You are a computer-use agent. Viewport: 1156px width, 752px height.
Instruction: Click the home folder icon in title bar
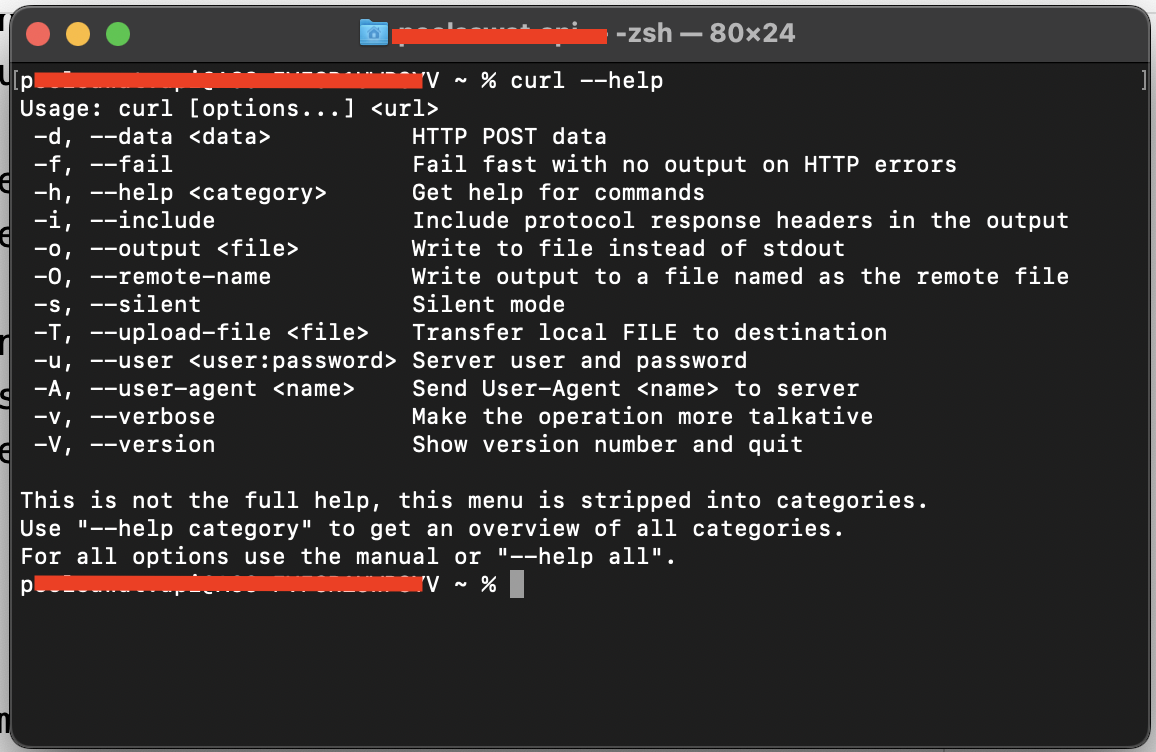(374, 32)
